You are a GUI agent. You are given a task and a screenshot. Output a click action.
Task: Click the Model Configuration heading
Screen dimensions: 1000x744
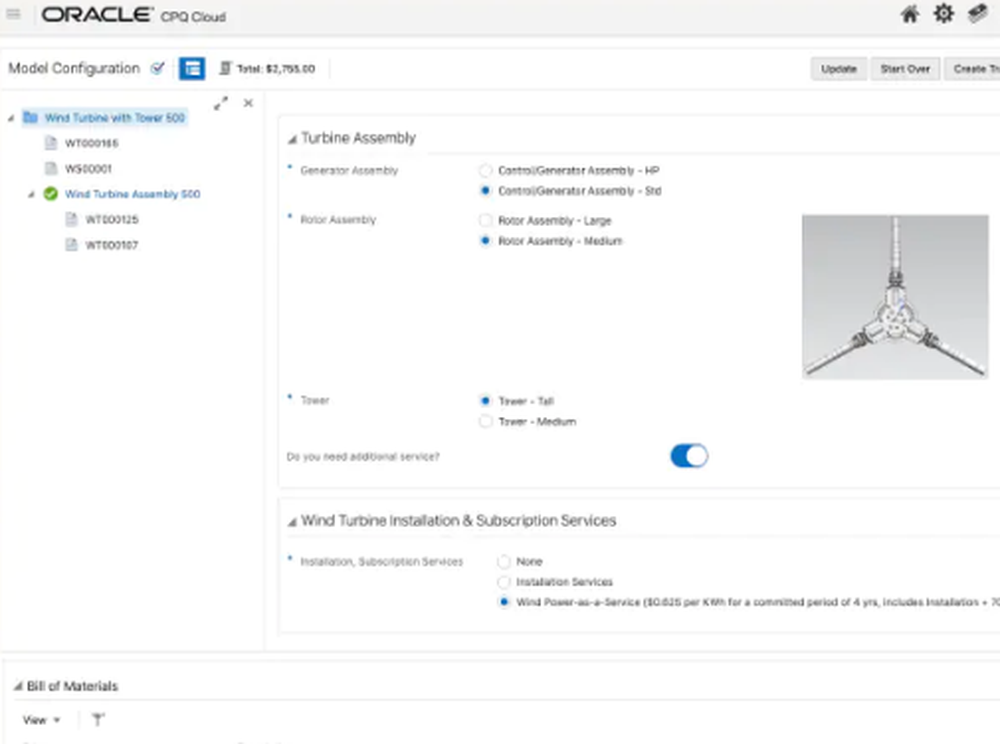tap(74, 68)
